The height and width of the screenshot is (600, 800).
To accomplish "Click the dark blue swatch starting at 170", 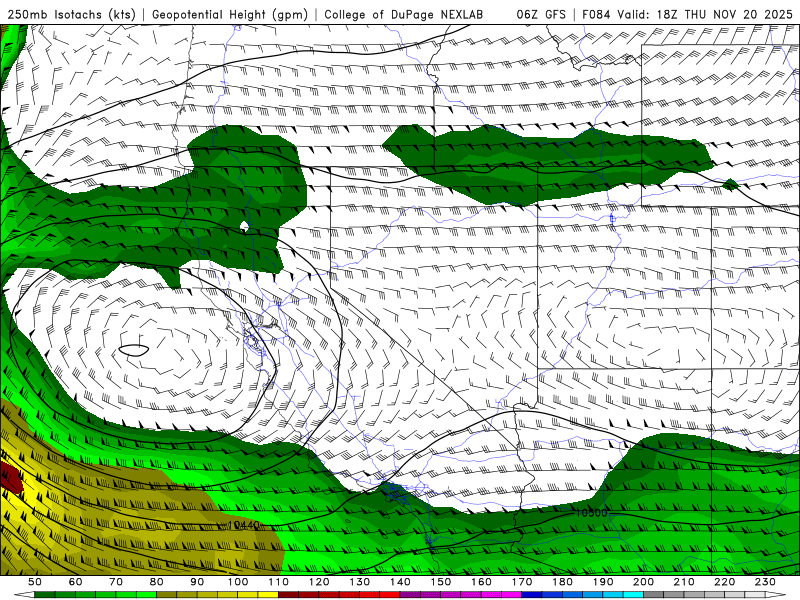I will 532,595.
